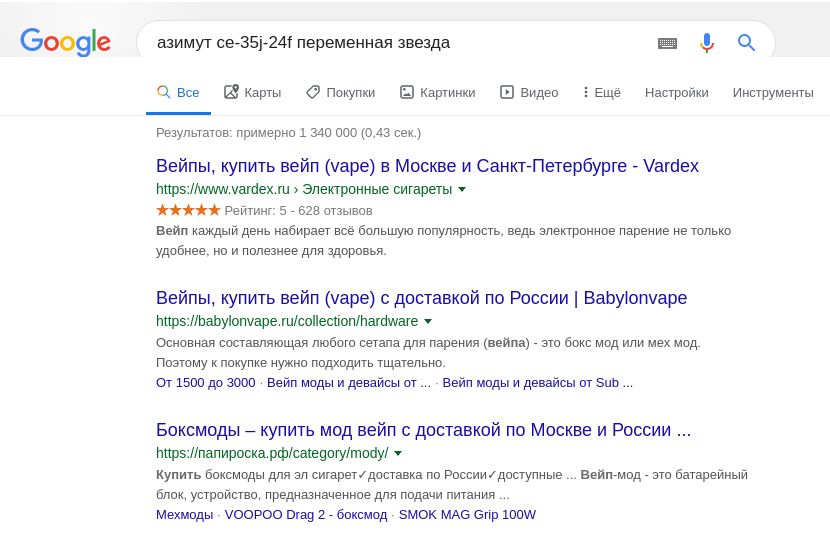Expand the babylonvape.ru URL dropdown arrow
The image size is (830, 544).
point(428,321)
